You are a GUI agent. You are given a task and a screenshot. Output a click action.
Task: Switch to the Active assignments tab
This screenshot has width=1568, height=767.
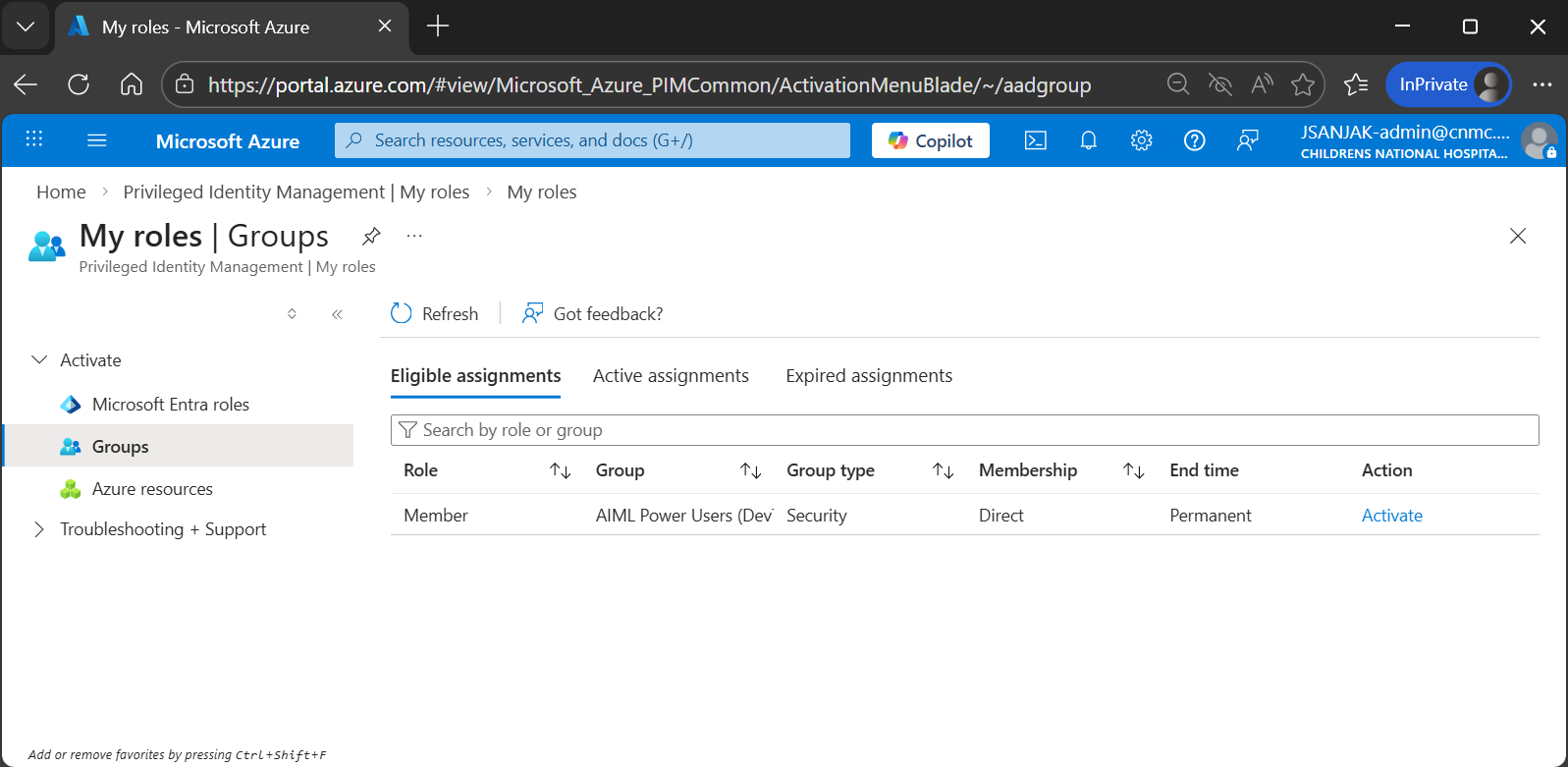(x=671, y=376)
